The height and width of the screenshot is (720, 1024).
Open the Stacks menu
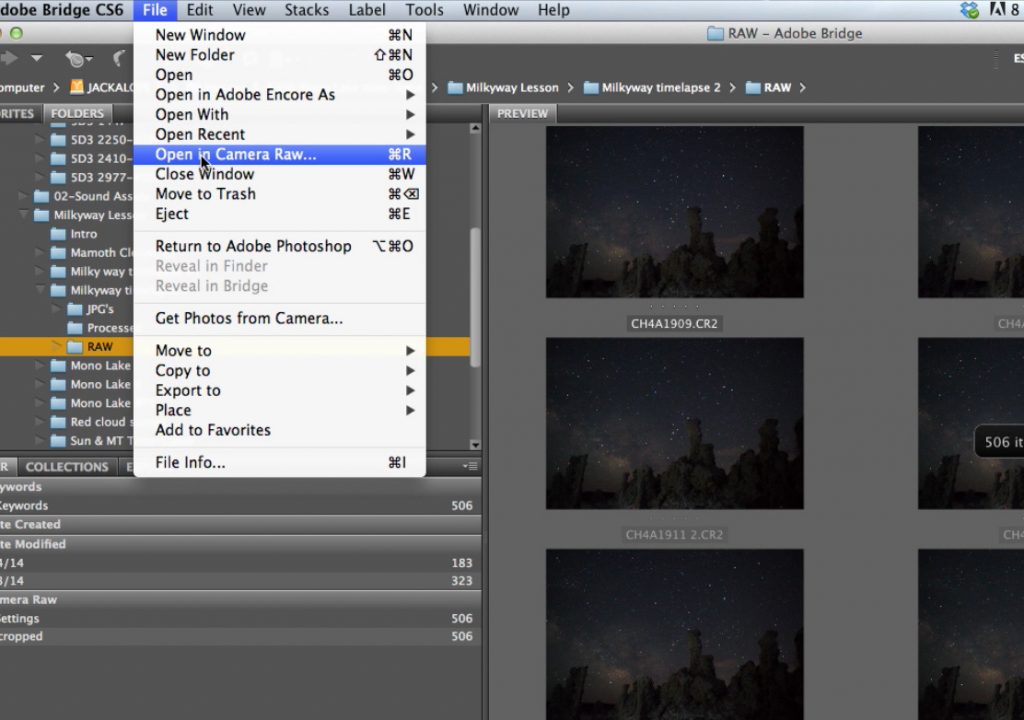coord(306,10)
